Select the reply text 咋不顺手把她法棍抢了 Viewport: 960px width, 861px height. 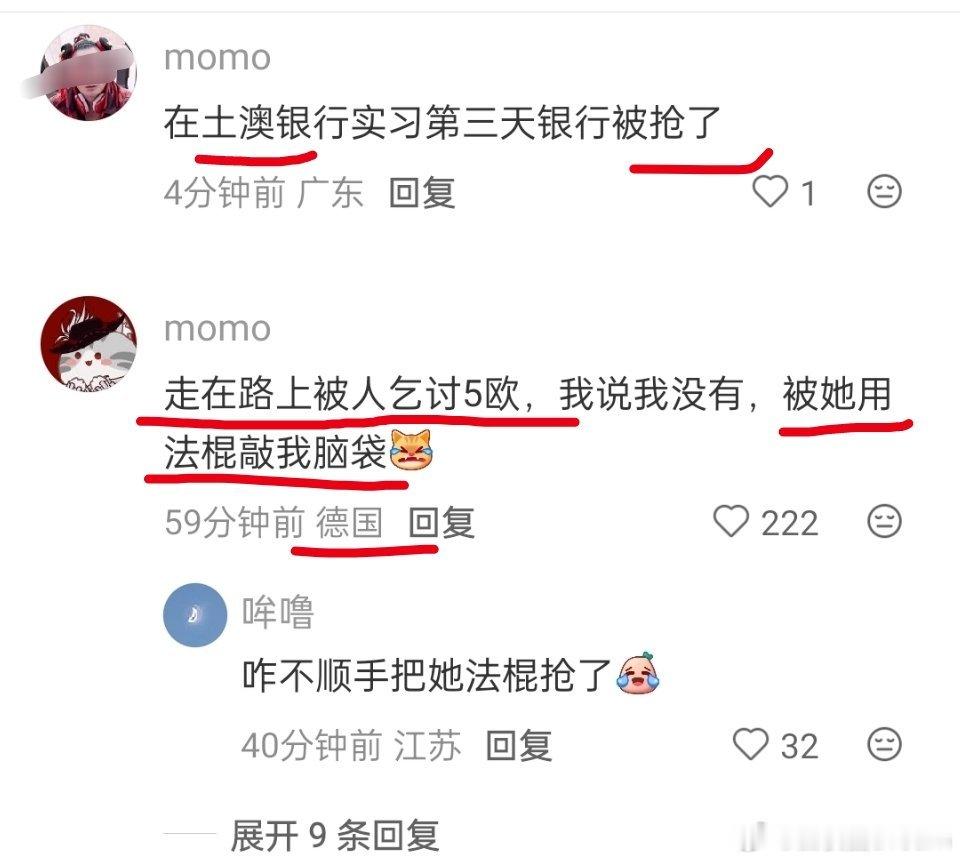pos(427,675)
